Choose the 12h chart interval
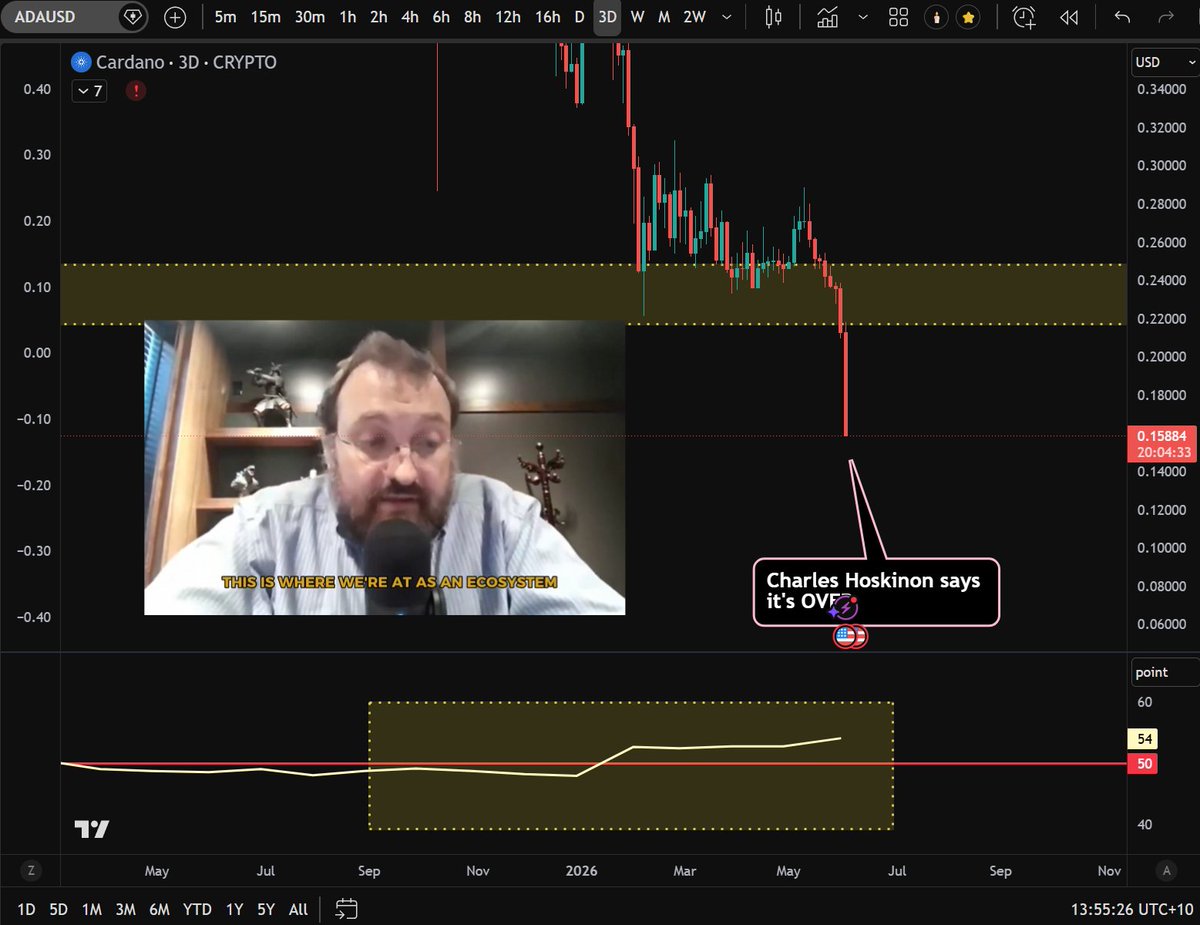1200x925 pixels. 508,17
